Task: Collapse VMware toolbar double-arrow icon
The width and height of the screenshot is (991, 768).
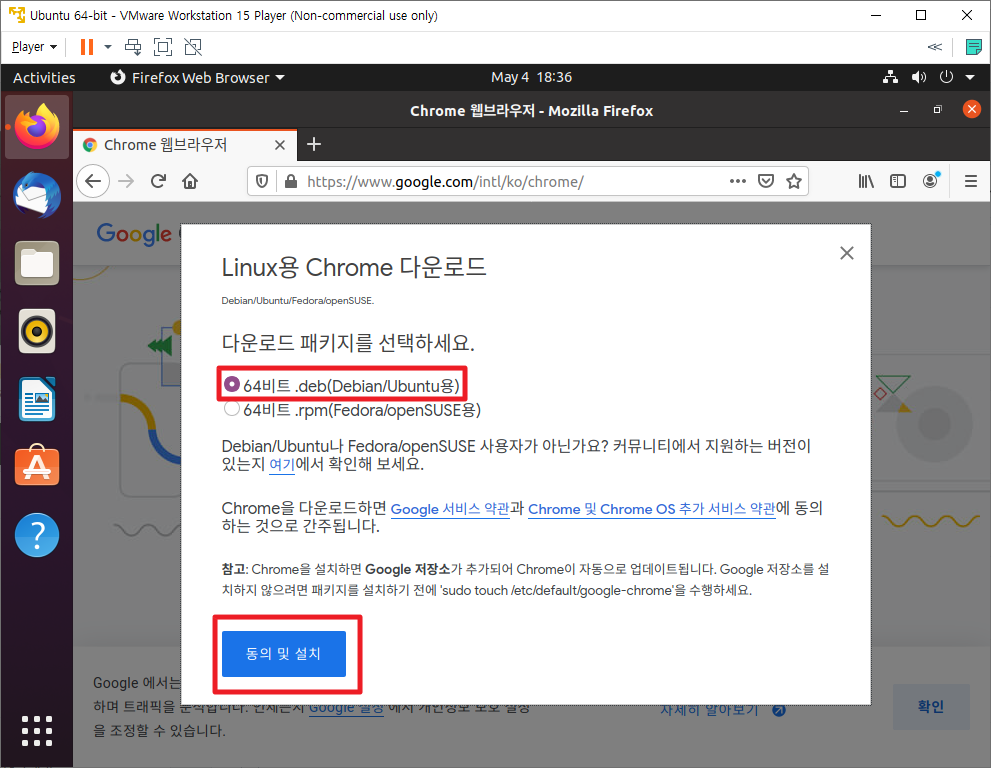Action: (935, 47)
